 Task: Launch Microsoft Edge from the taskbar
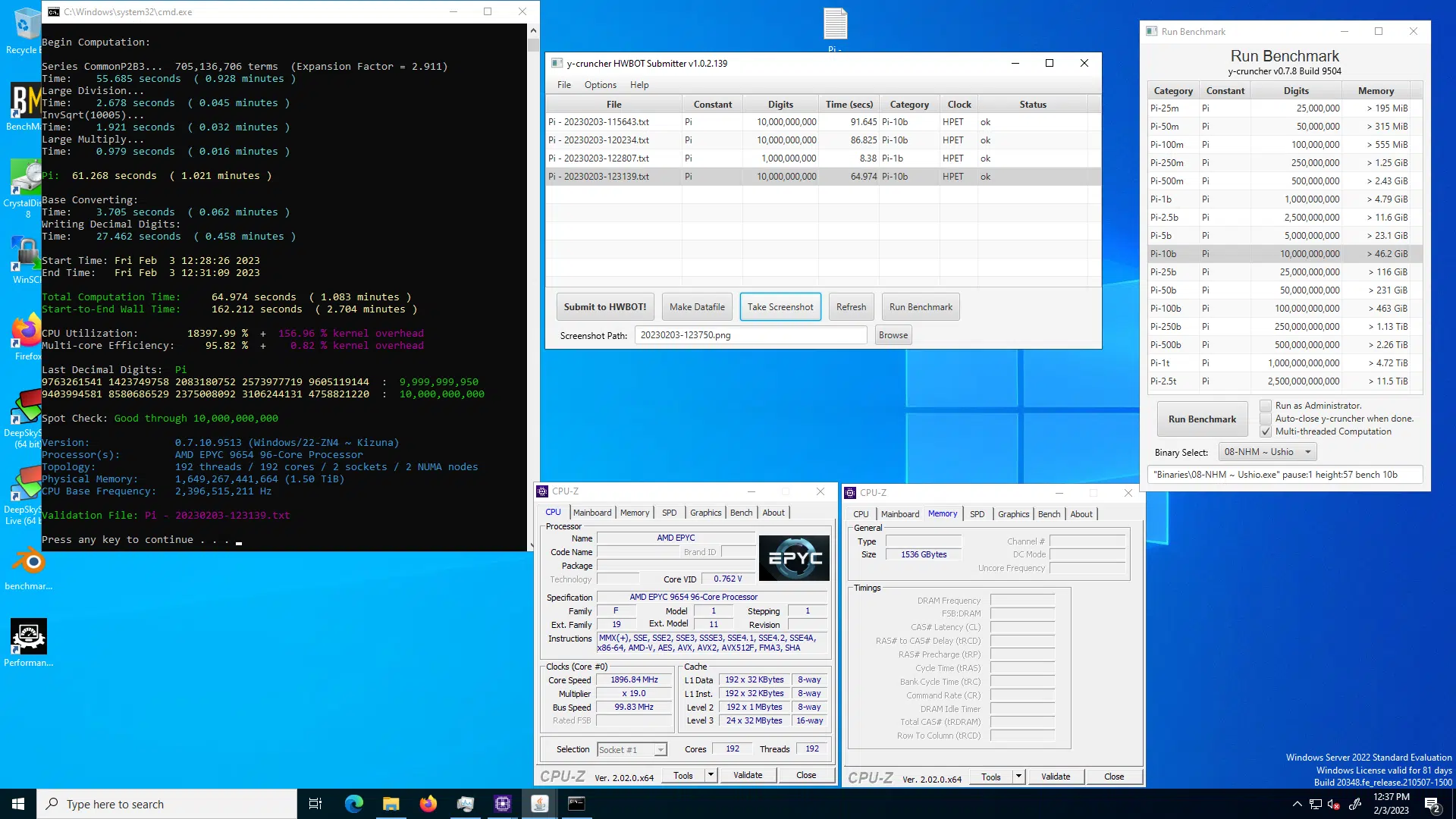[354, 804]
